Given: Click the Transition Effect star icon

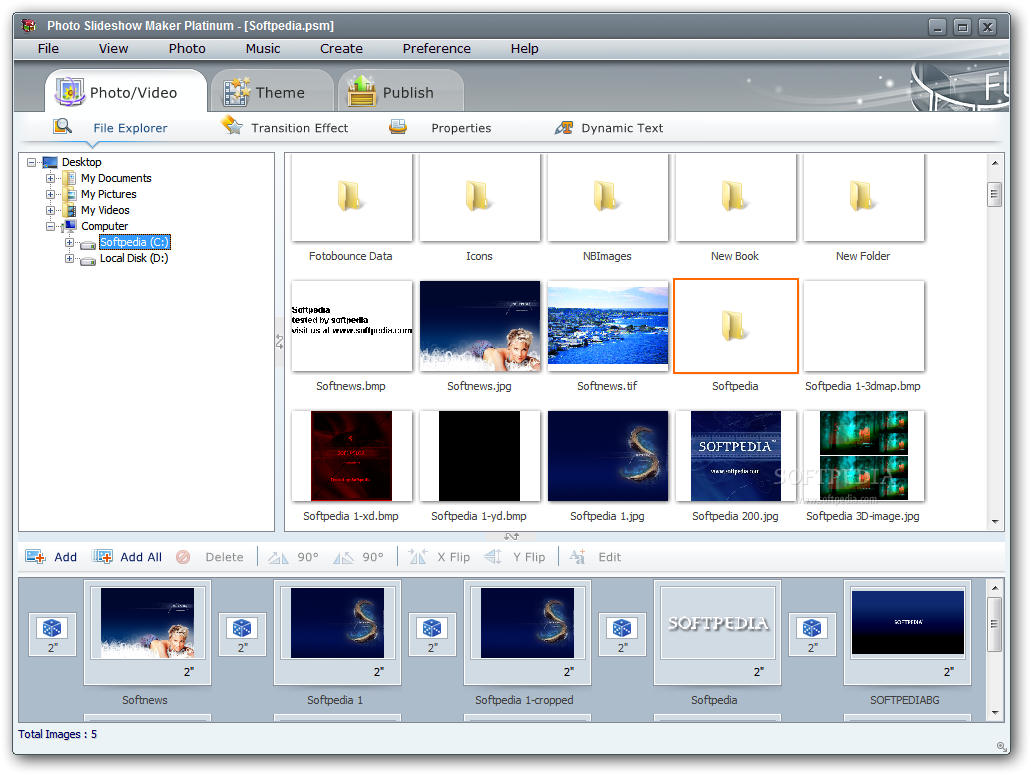Looking at the screenshot, I should coord(231,125).
